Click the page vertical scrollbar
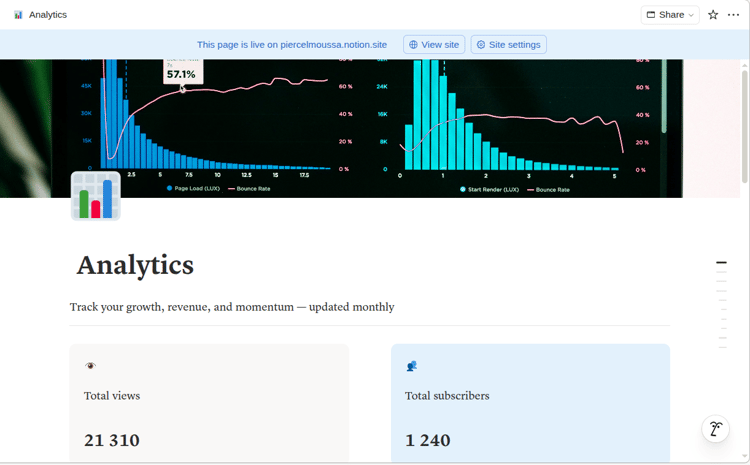This screenshot has height=465, width=750. (x=744, y=120)
